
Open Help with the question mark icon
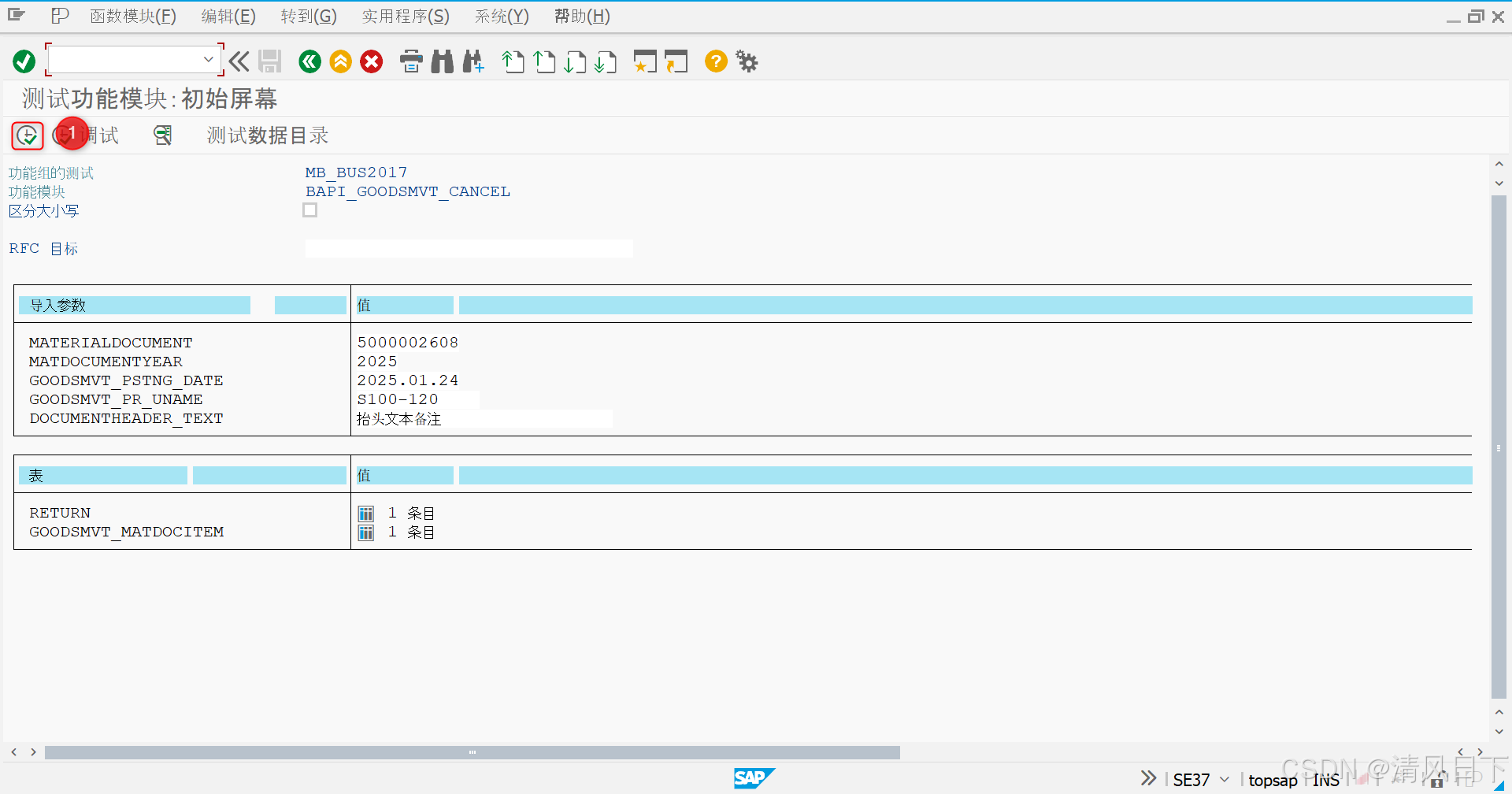[715, 61]
